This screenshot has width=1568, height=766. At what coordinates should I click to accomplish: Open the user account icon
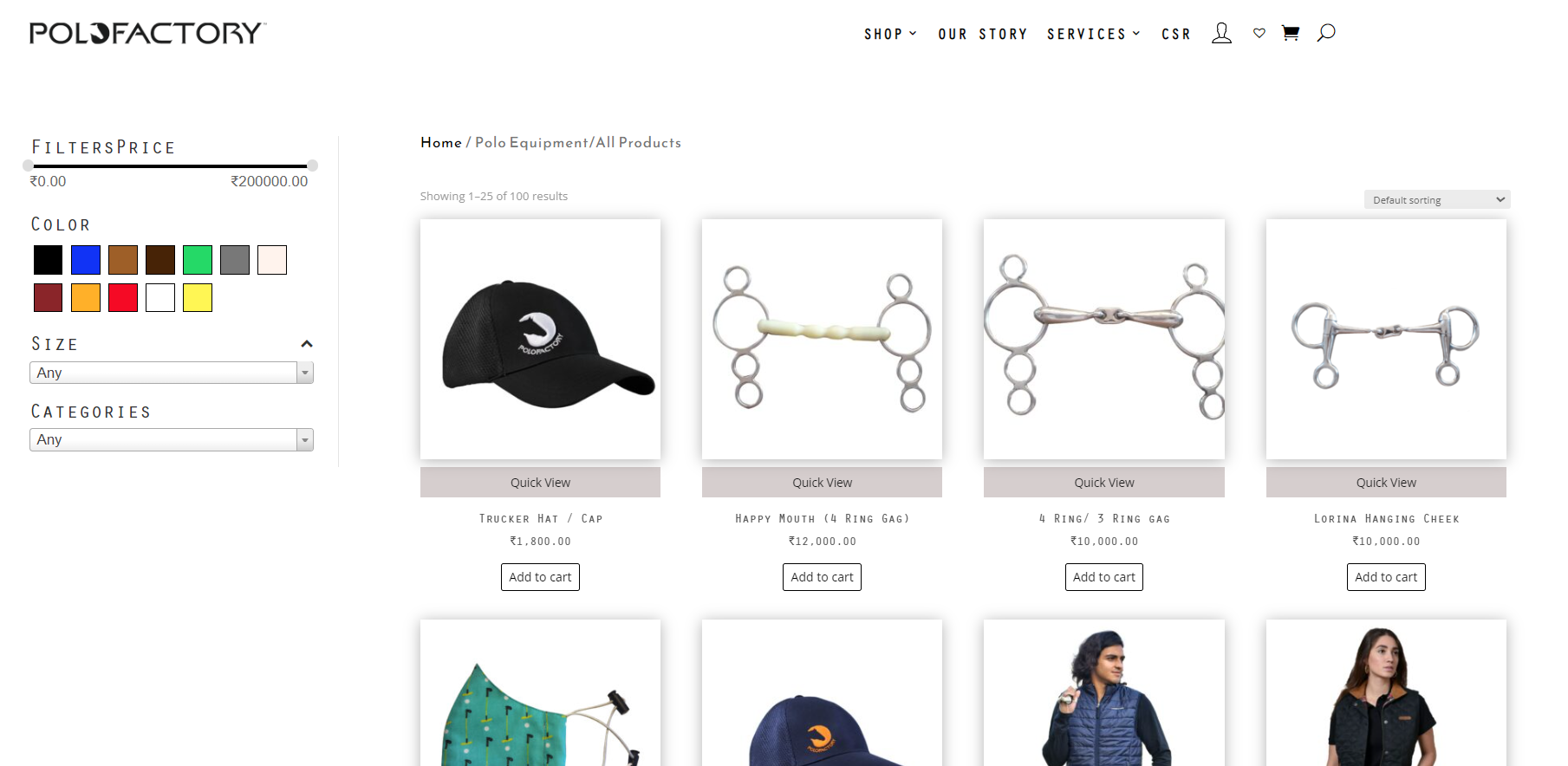tap(1221, 33)
